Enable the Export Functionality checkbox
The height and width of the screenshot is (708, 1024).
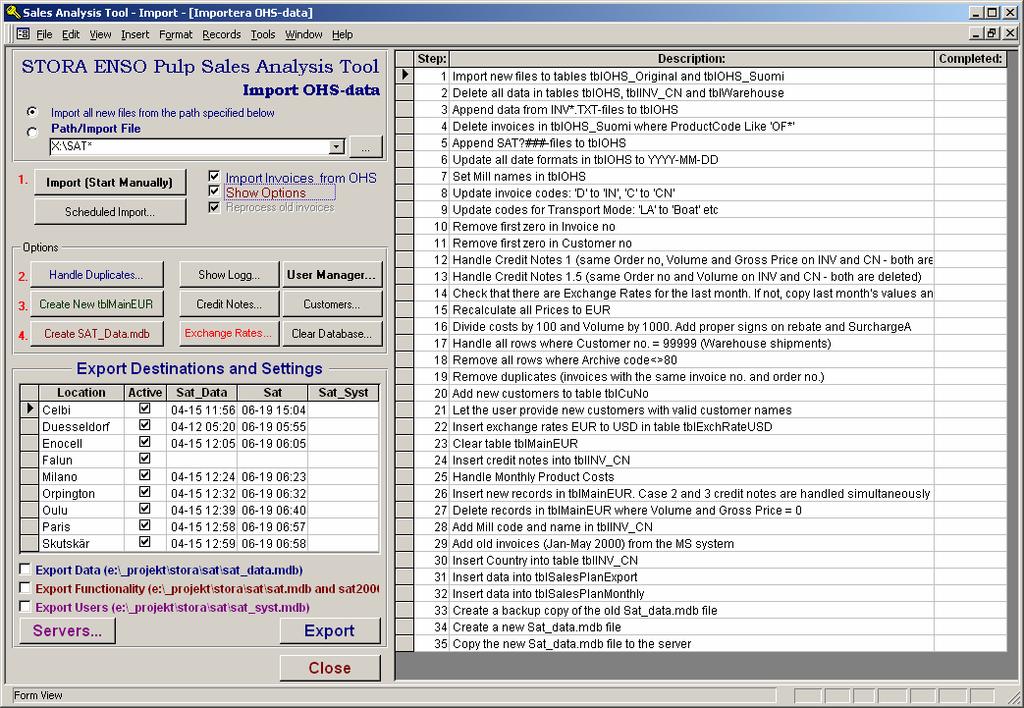pos(25,588)
